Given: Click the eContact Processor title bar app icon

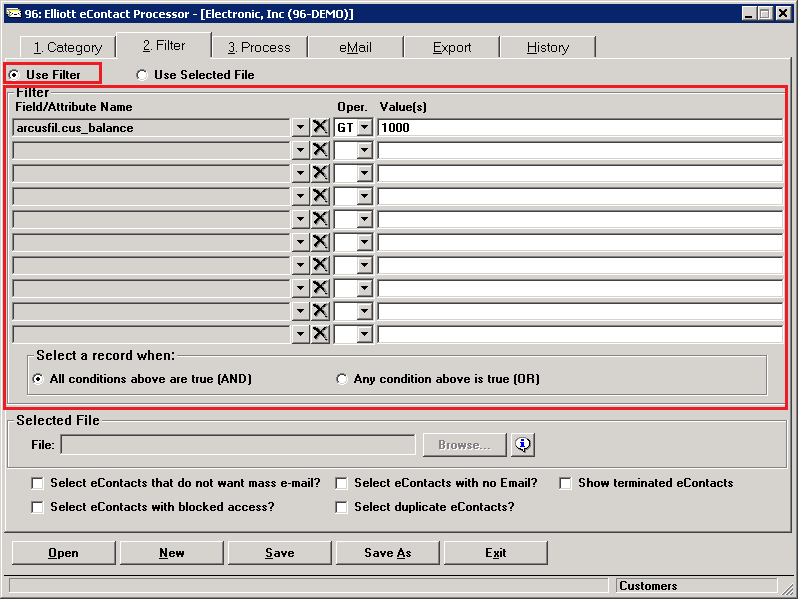Looking at the screenshot, I should pos(13,13).
